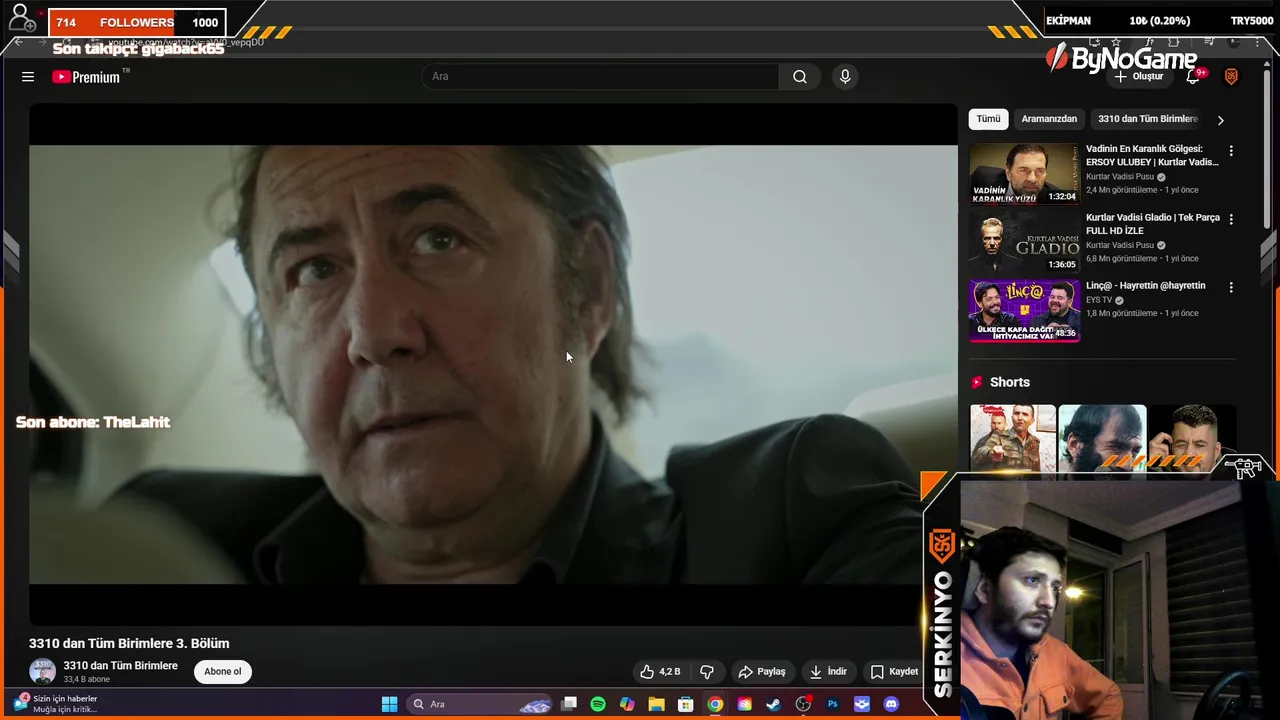The width and height of the screenshot is (1280, 720).
Task: Dislike the video with thumbs down
Action: coord(707,672)
